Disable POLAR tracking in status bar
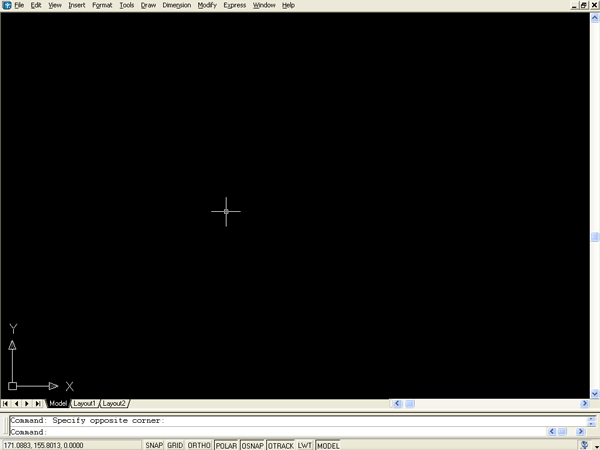Viewport: 600px width, 450px height. [226, 445]
